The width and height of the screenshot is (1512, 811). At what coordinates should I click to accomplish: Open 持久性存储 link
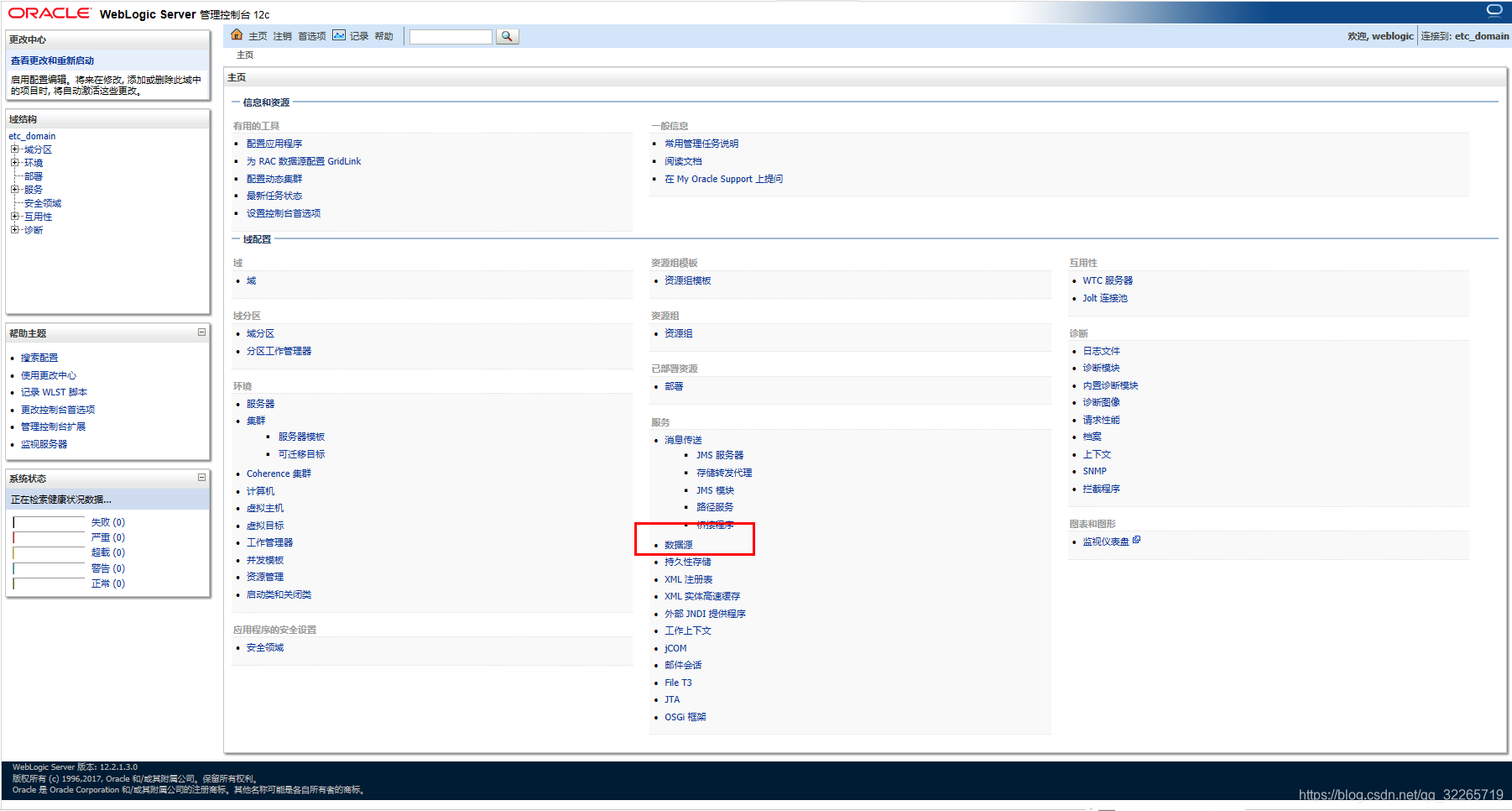687,562
